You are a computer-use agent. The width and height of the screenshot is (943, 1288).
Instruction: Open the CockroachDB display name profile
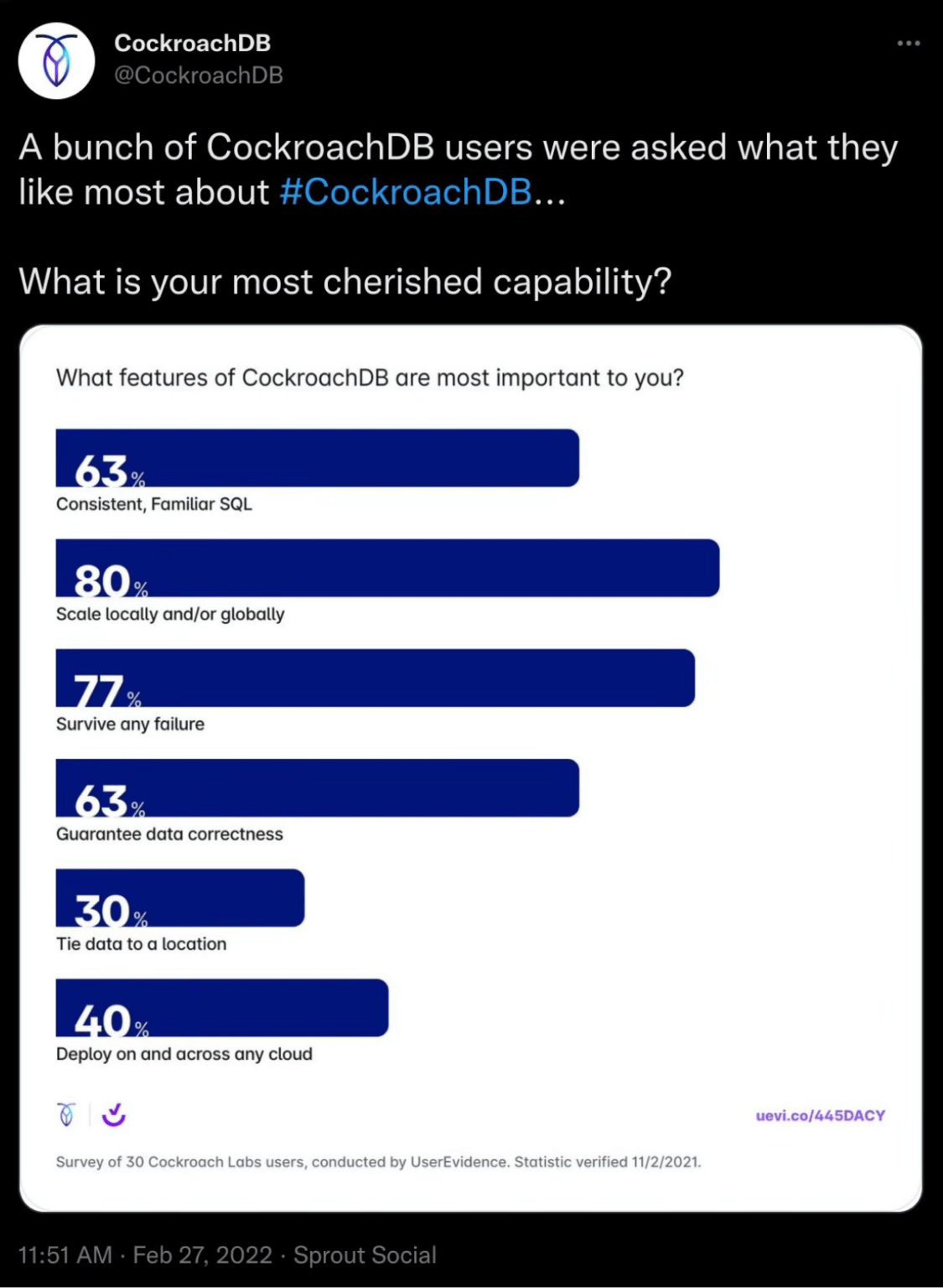point(192,43)
